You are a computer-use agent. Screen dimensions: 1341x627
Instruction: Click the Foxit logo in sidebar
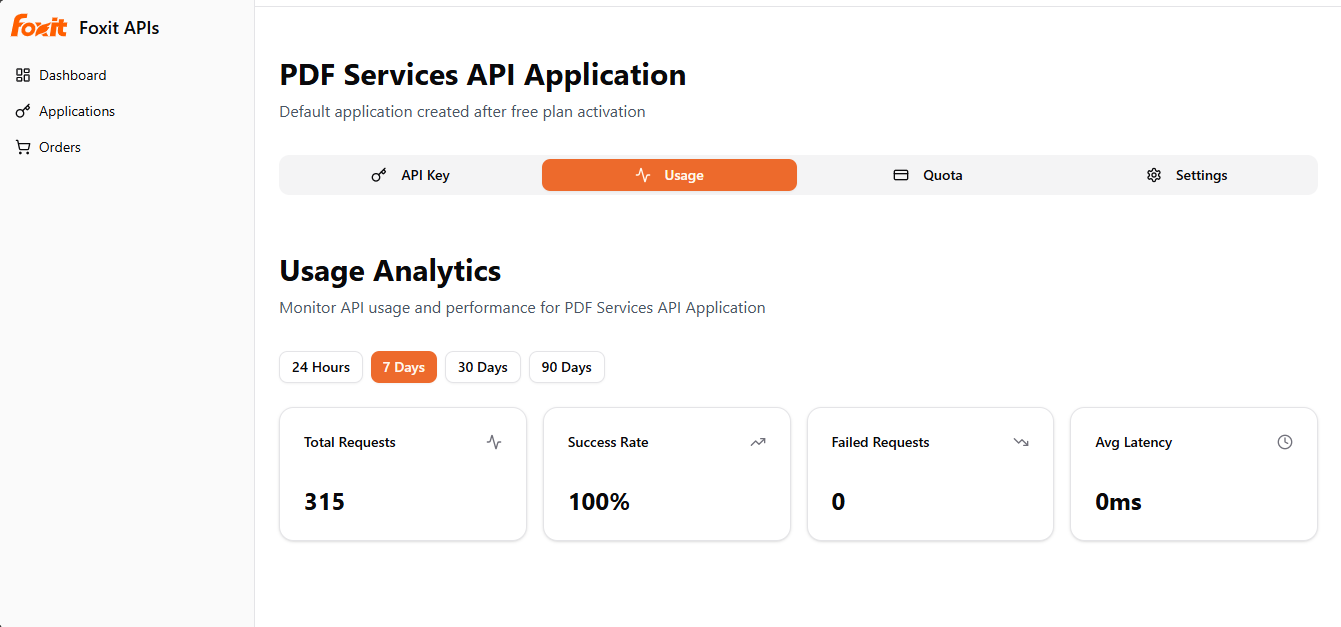click(39, 27)
